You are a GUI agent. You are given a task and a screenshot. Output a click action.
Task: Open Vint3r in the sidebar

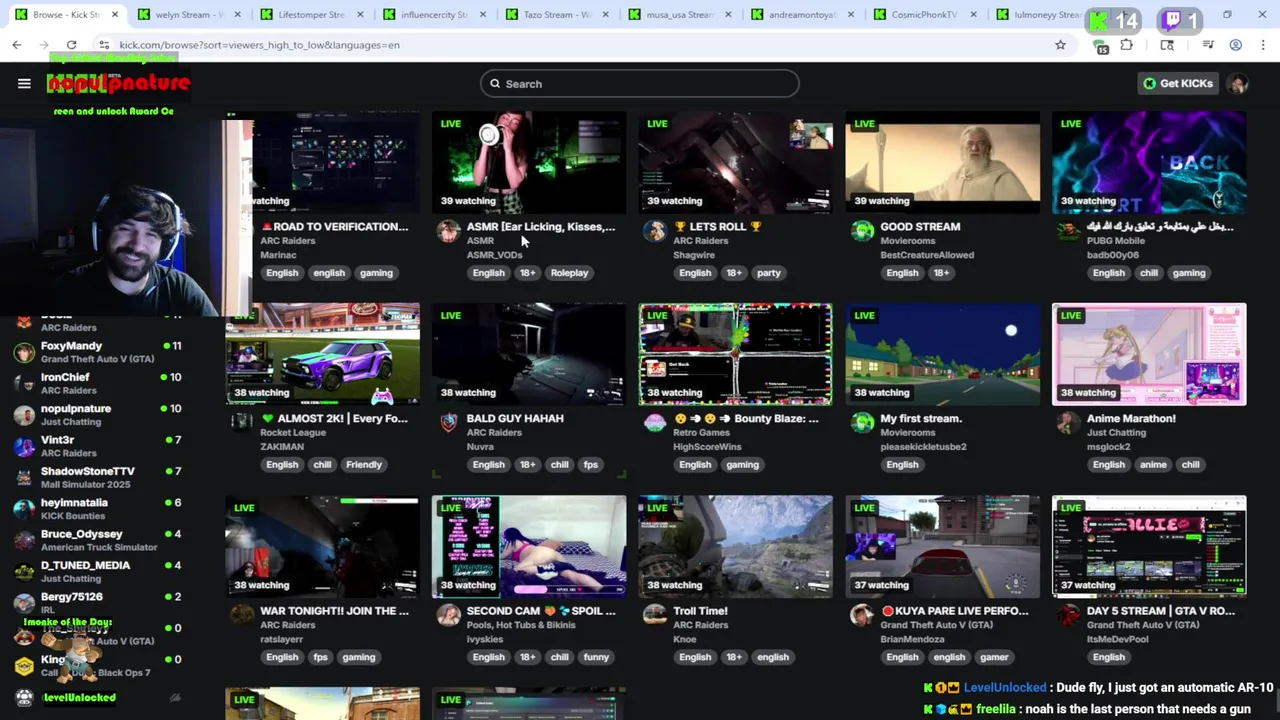point(98,446)
